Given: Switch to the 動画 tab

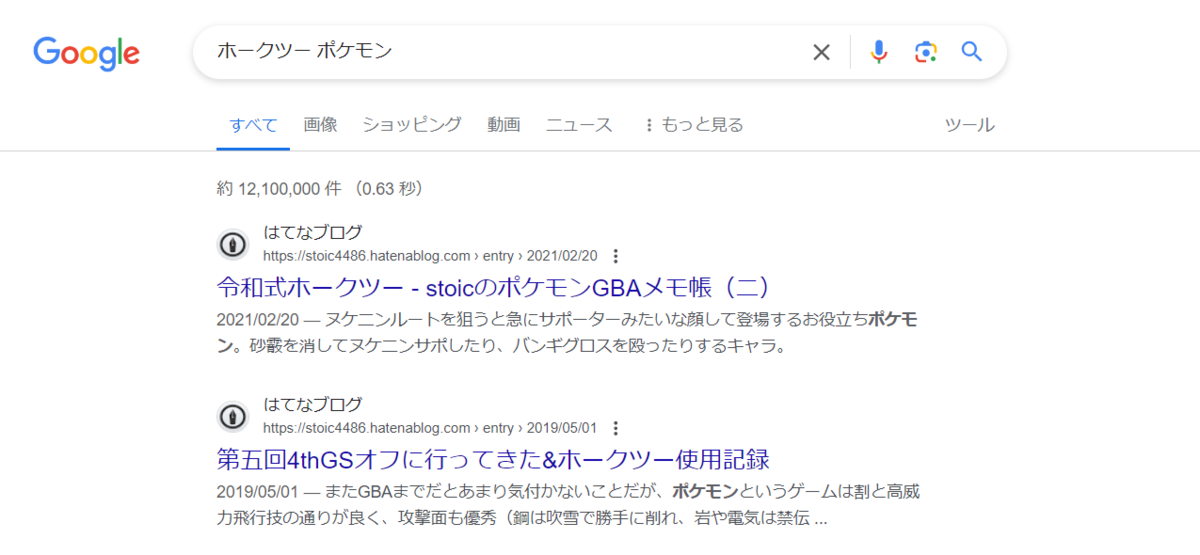Looking at the screenshot, I should (x=504, y=125).
